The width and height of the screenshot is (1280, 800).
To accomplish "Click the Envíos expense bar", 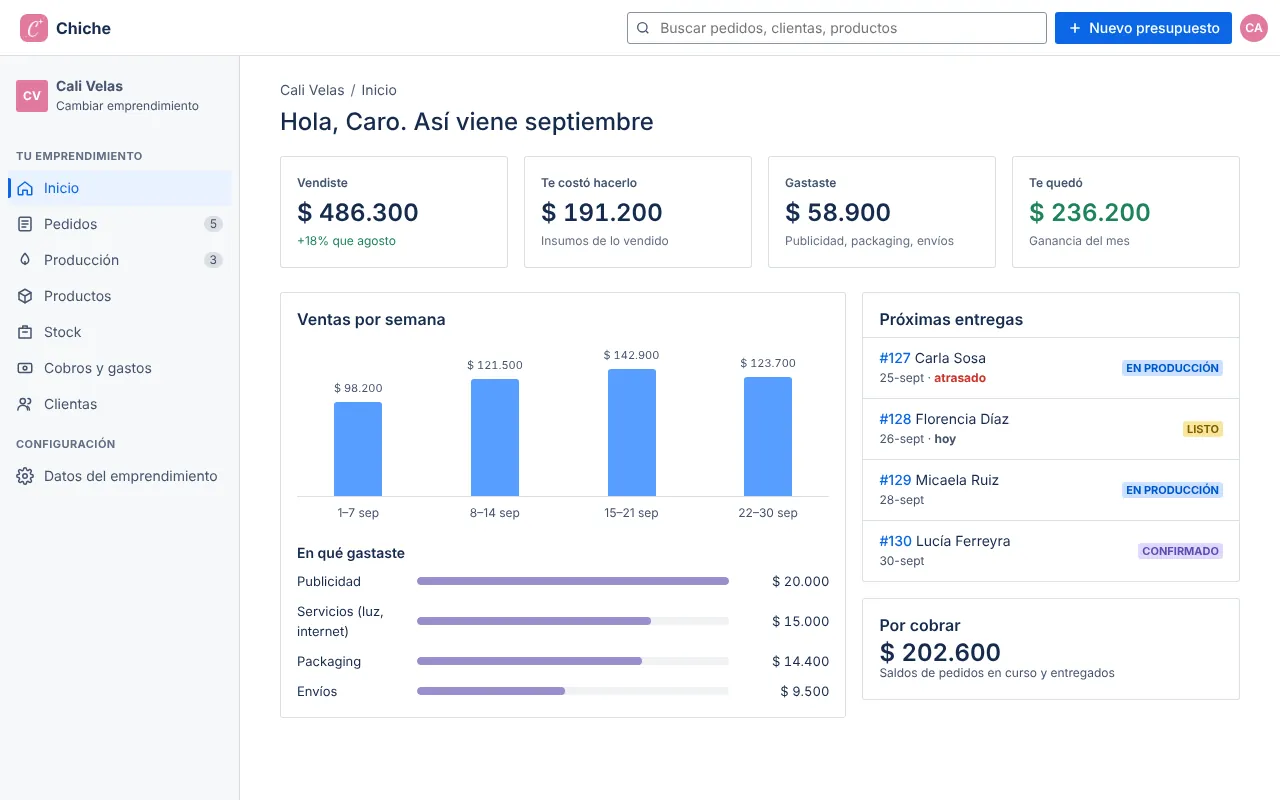I will tap(573, 691).
